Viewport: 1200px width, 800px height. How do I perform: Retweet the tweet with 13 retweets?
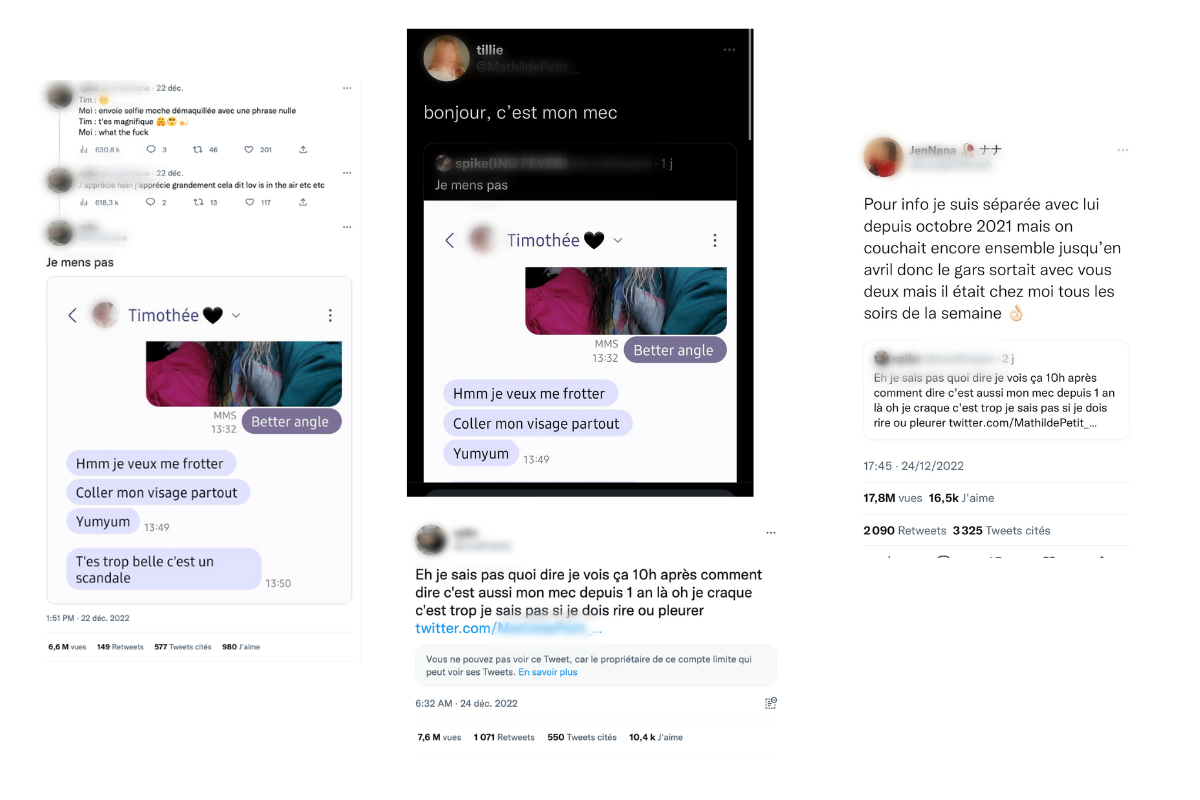click(x=198, y=202)
